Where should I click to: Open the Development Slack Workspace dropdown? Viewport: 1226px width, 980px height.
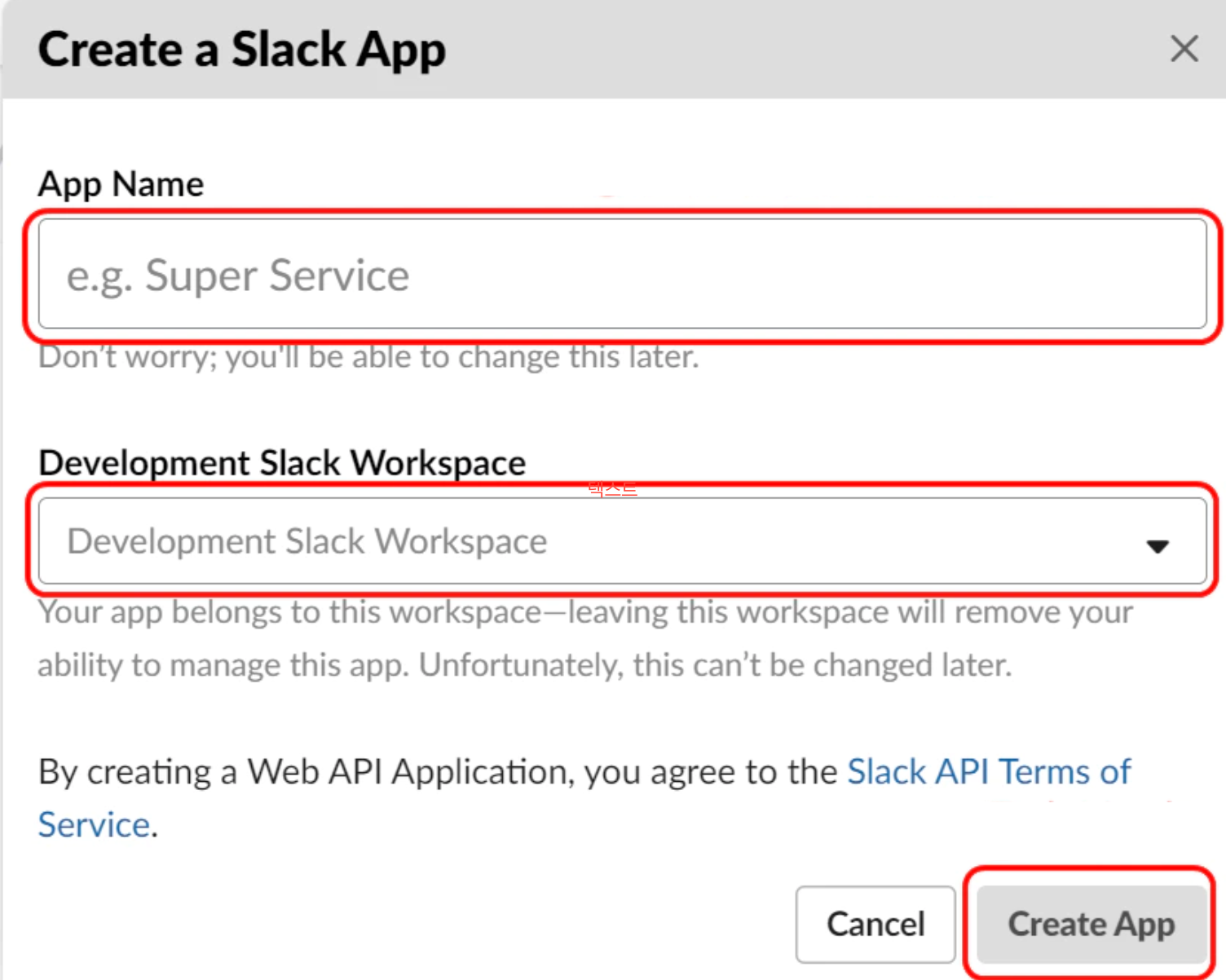pos(623,541)
